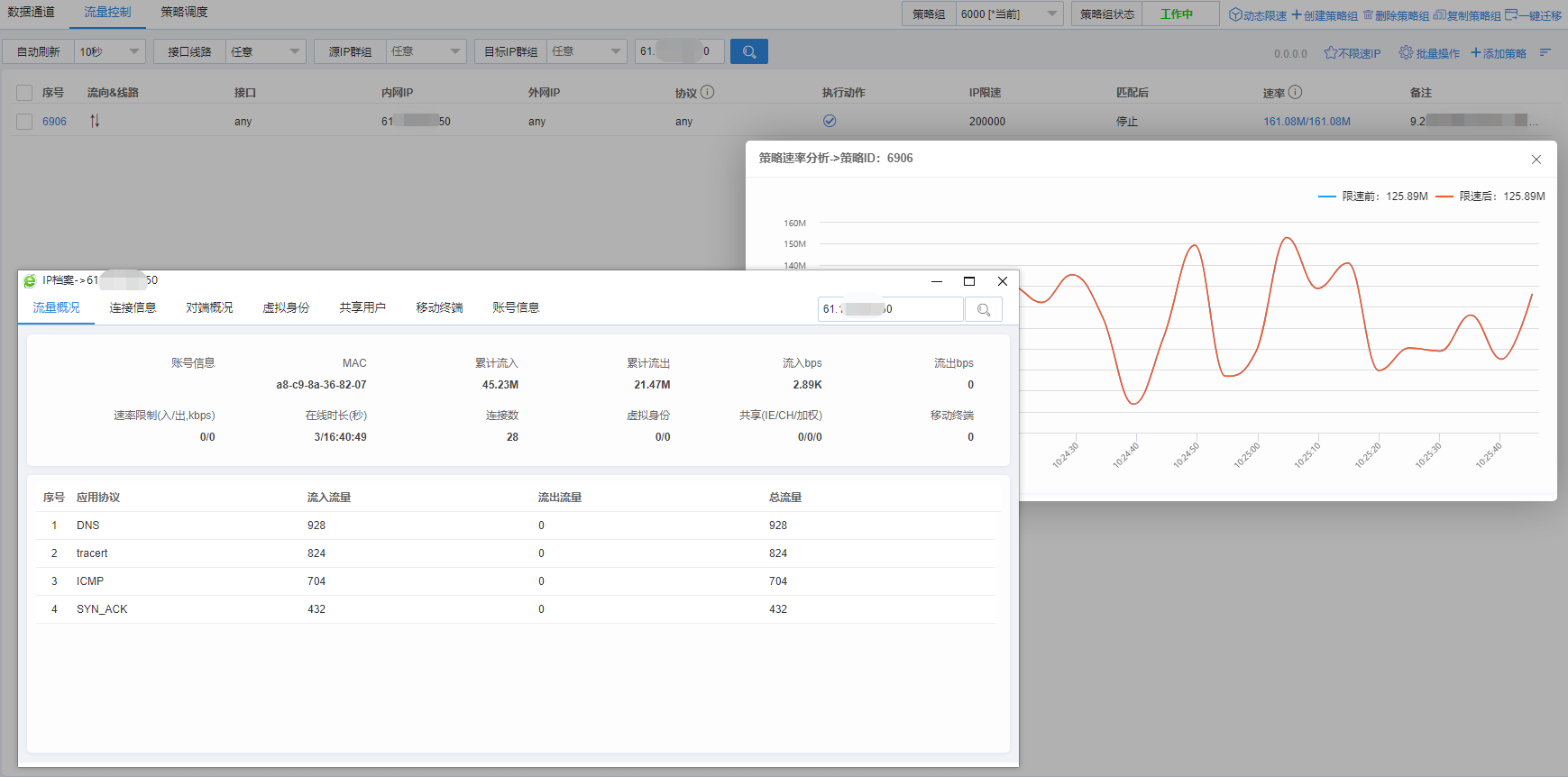Click the IP限速 value 200000

987,122
